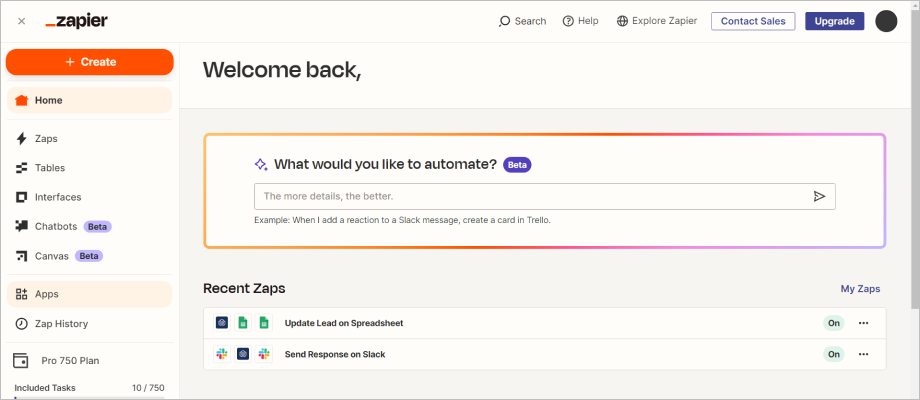
Task: Open Explore Zapier globe link
Action: [x=657, y=21]
